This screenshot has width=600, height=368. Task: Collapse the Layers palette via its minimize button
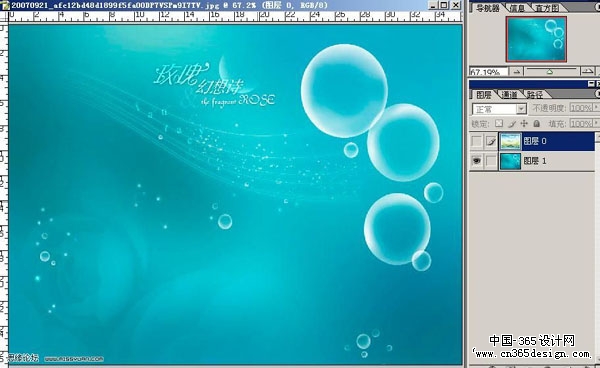(591, 84)
